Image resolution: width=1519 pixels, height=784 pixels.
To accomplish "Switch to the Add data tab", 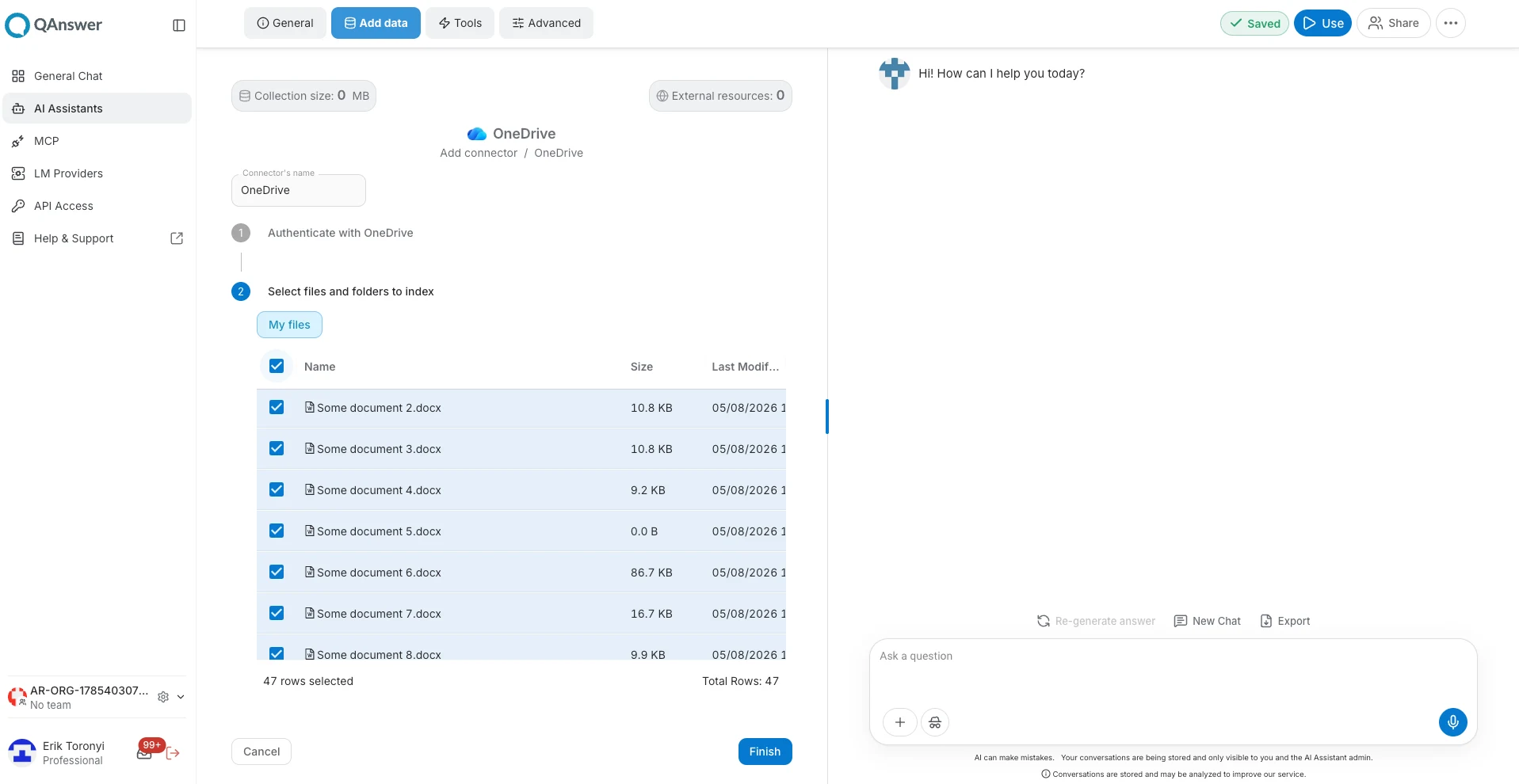I will (376, 23).
